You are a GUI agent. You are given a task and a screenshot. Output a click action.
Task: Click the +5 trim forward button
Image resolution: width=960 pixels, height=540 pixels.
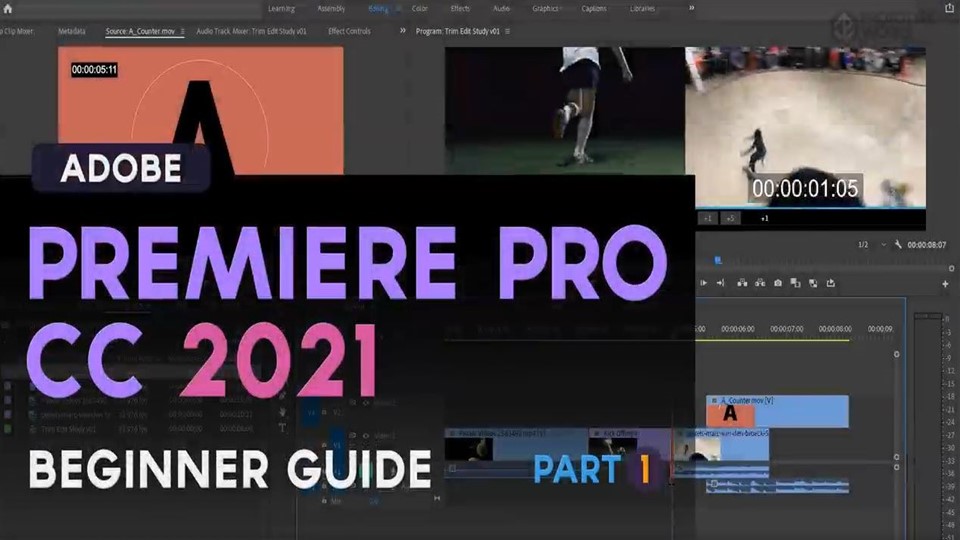coord(731,217)
